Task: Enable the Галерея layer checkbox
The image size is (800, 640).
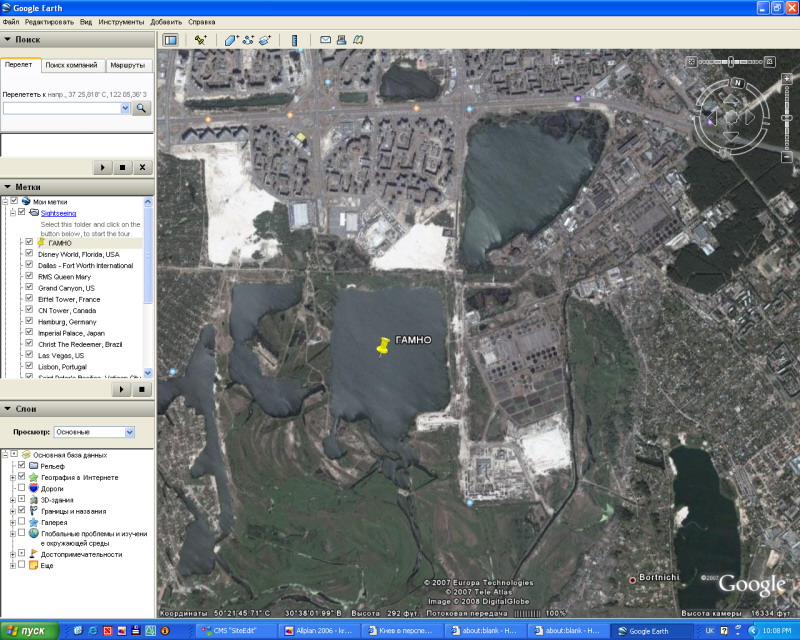Action: pyautogui.click(x=21, y=522)
